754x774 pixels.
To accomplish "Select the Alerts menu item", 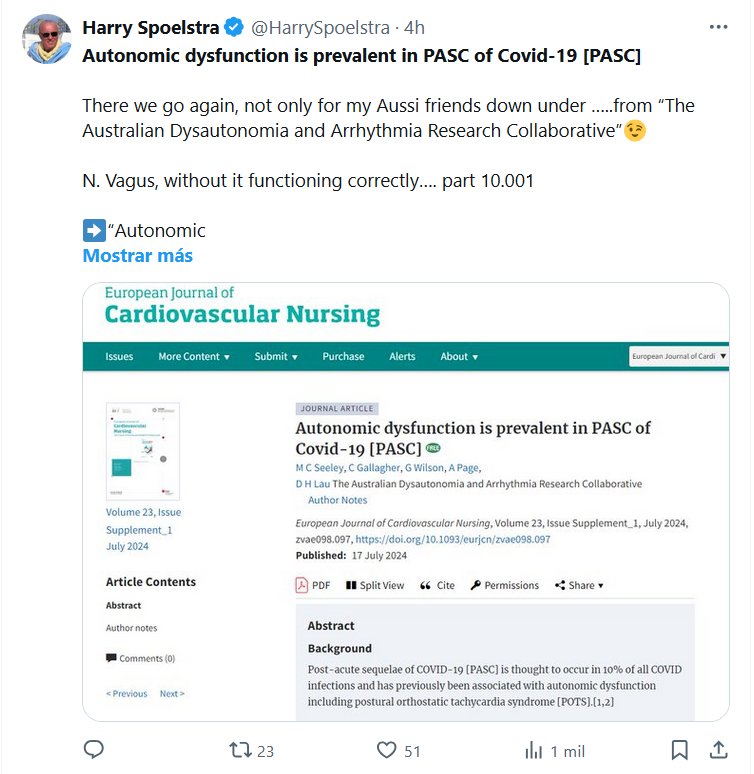I will click(x=402, y=357).
